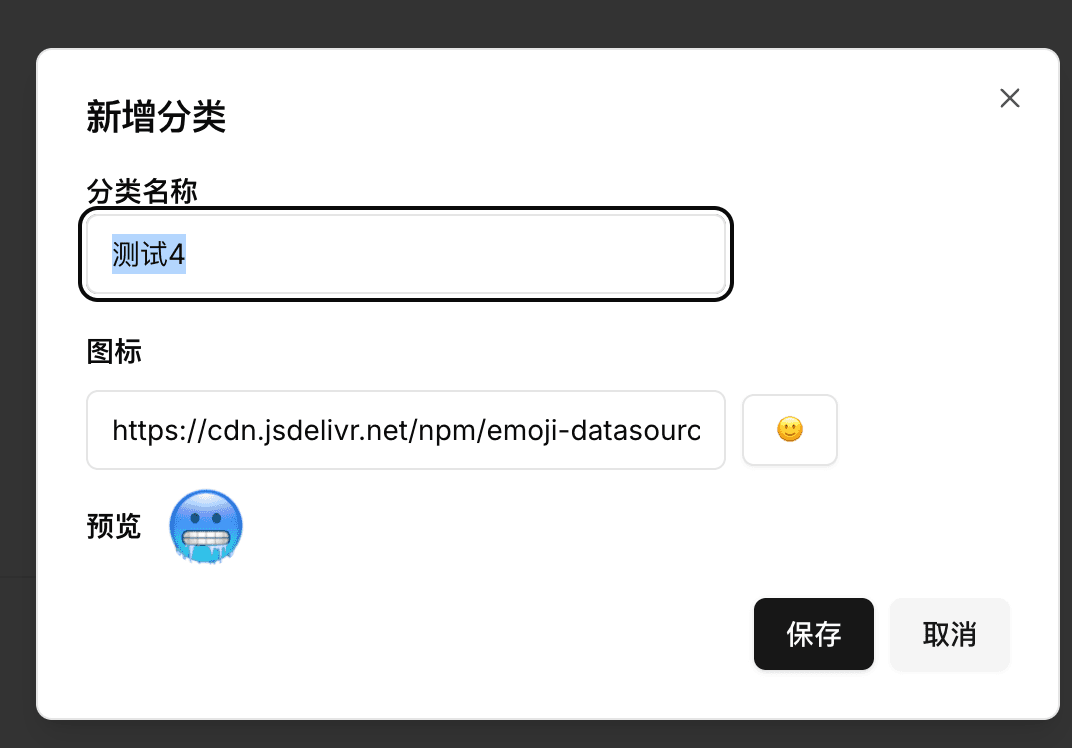Screen dimensions: 1072x748
Task: Click the 新增分类 dialog title
Action: click(x=156, y=117)
